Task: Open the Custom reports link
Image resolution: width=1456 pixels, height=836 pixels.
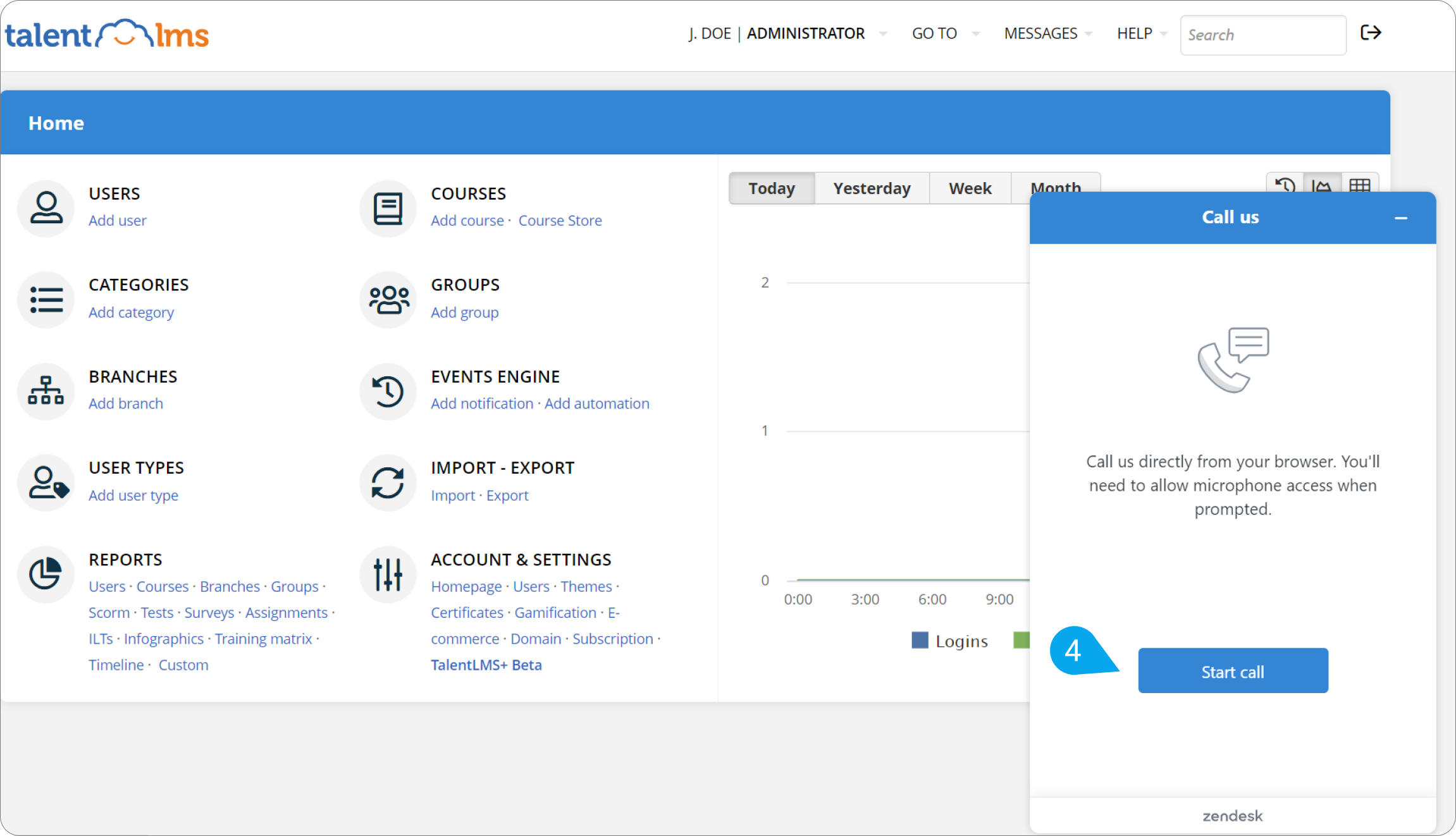Action: [183, 665]
